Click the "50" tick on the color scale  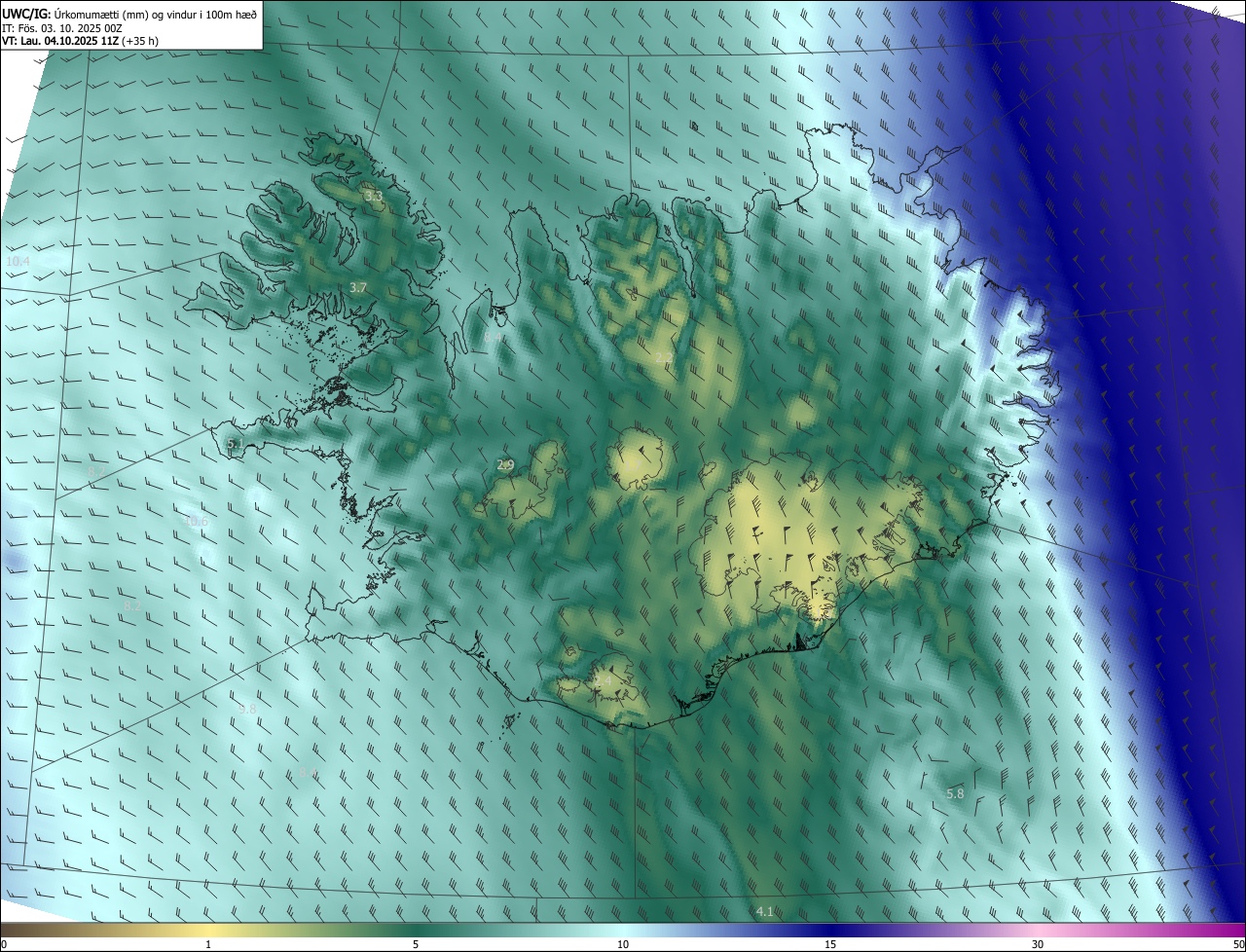click(x=1238, y=944)
